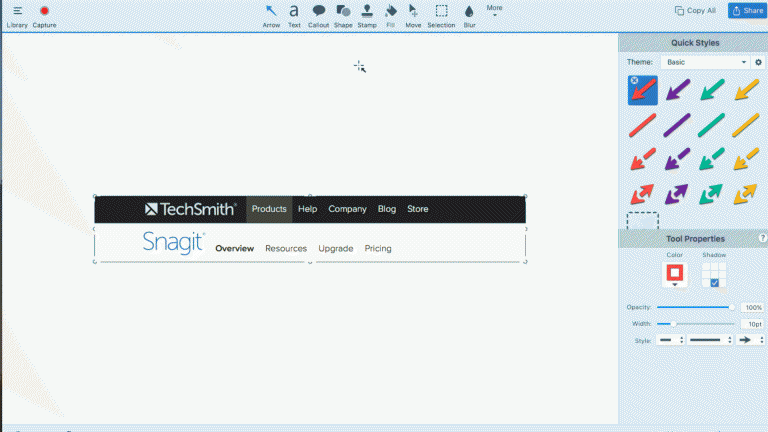The width and height of the screenshot is (768, 432).
Task: Click the Share button
Action: (747, 10)
